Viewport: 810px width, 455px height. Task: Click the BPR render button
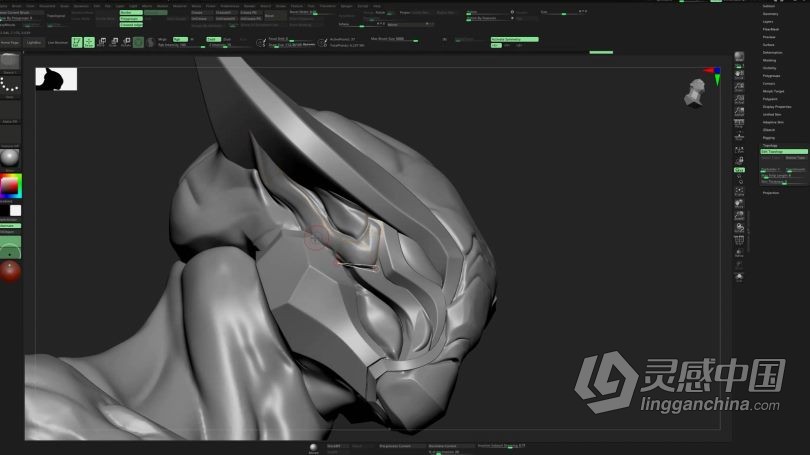pyautogui.click(x=739, y=56)
